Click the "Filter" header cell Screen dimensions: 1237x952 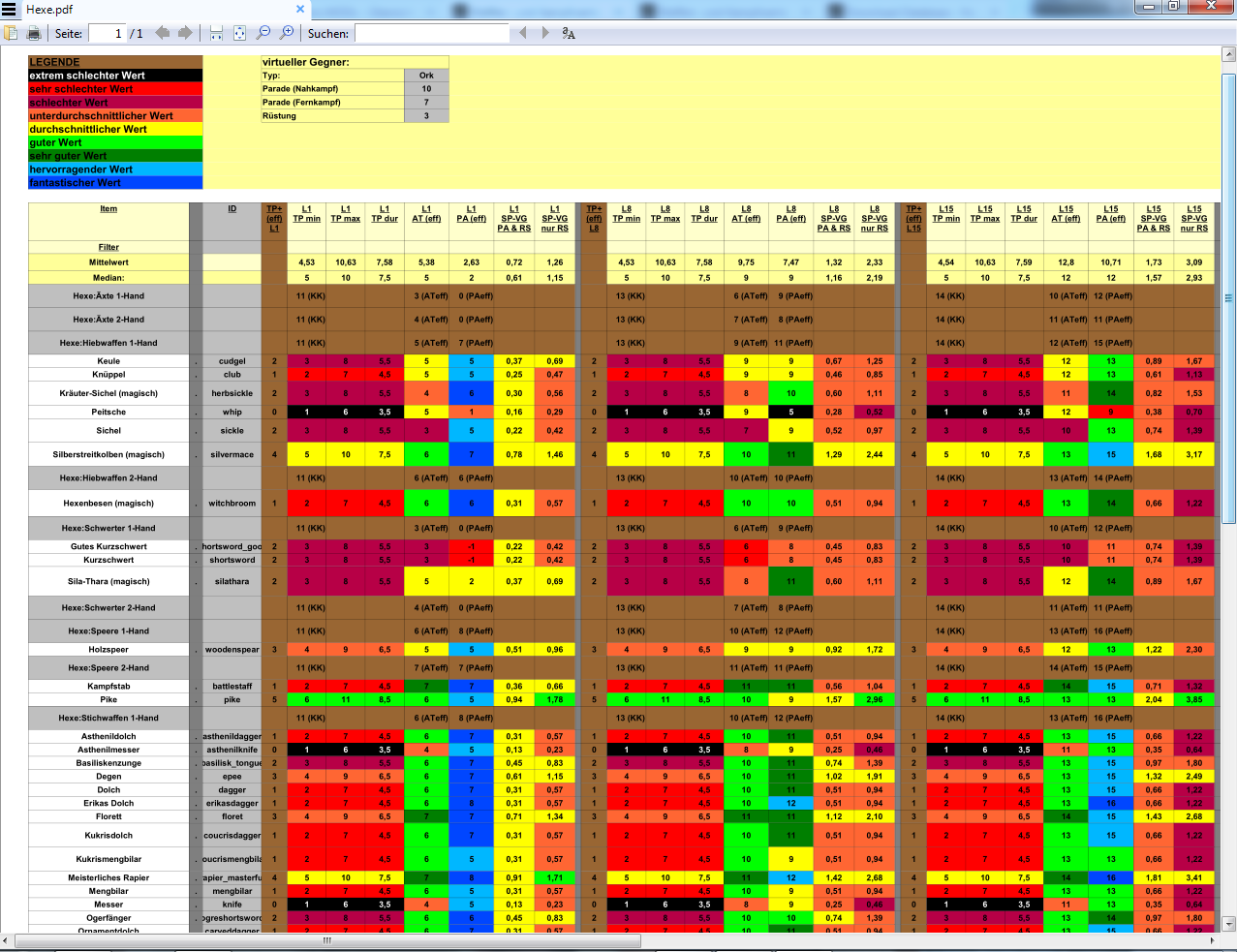click(108, 247)
